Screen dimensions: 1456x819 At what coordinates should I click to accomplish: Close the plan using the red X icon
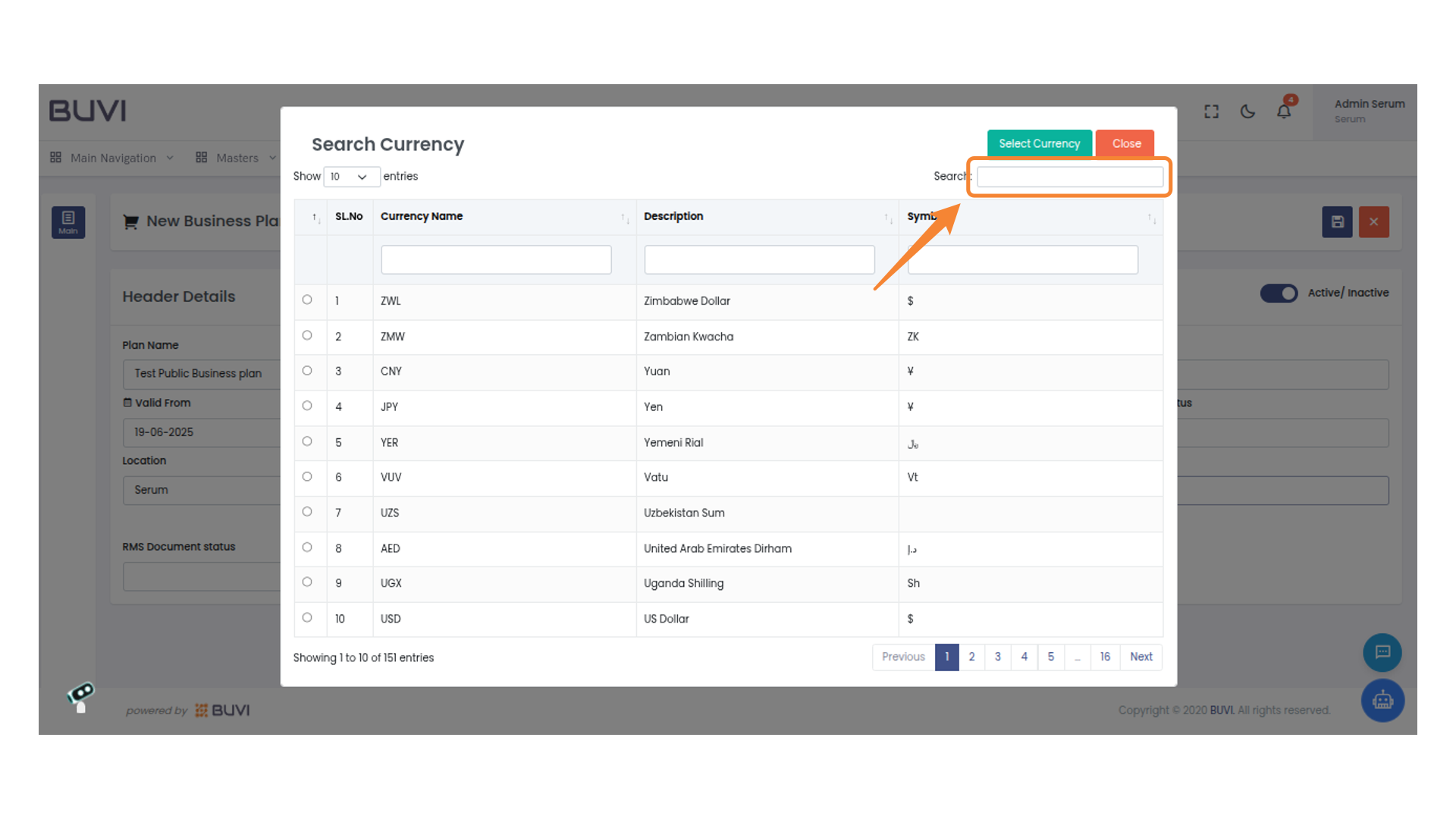[1373, 221]
